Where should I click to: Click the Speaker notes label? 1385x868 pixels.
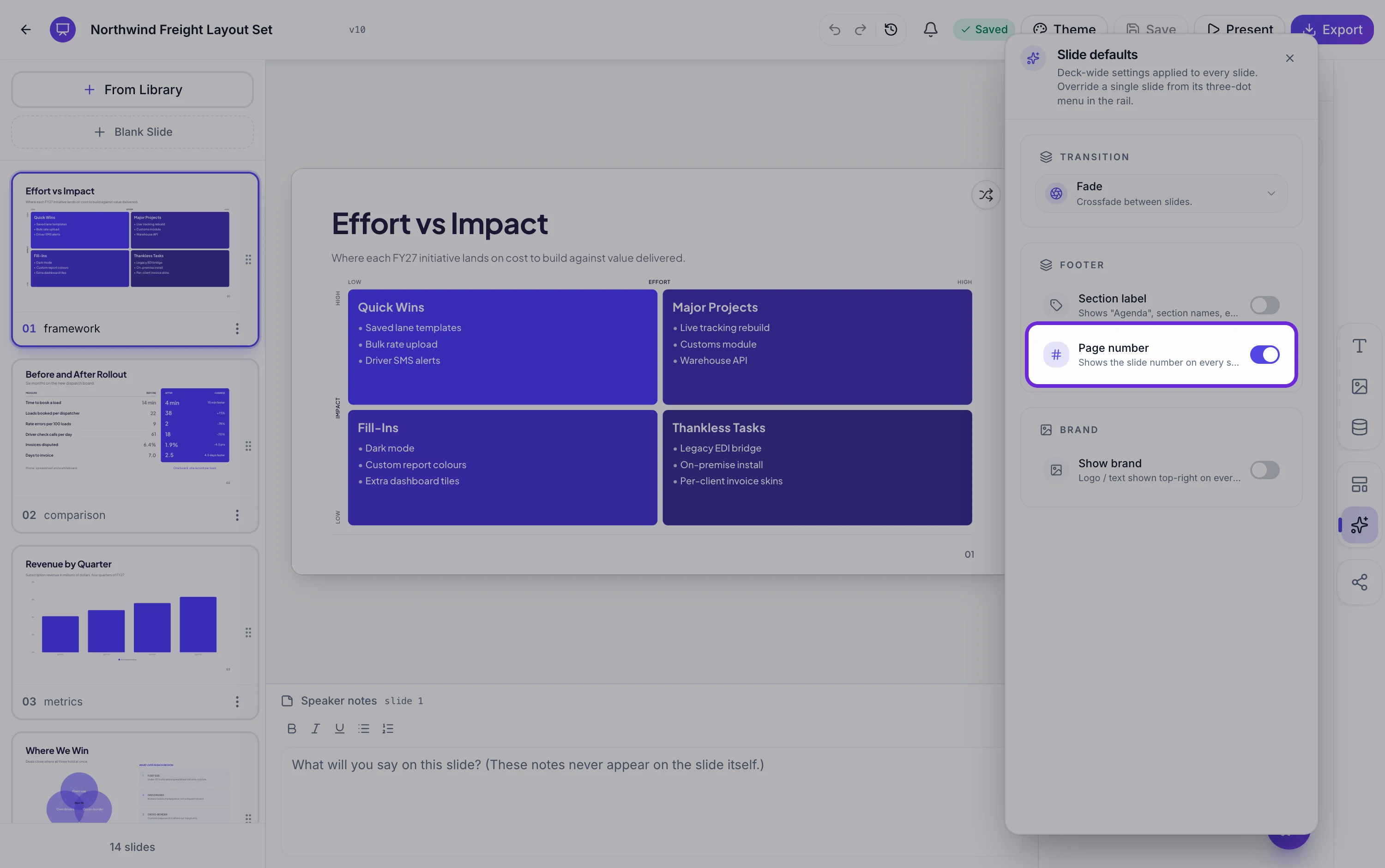coord(339,701)
